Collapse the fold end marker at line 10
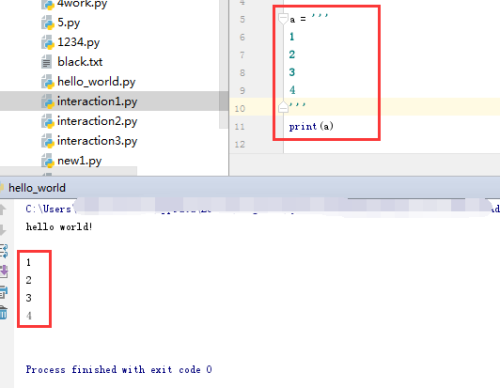Viewport: 500px width, 388px height. [283, 106]
